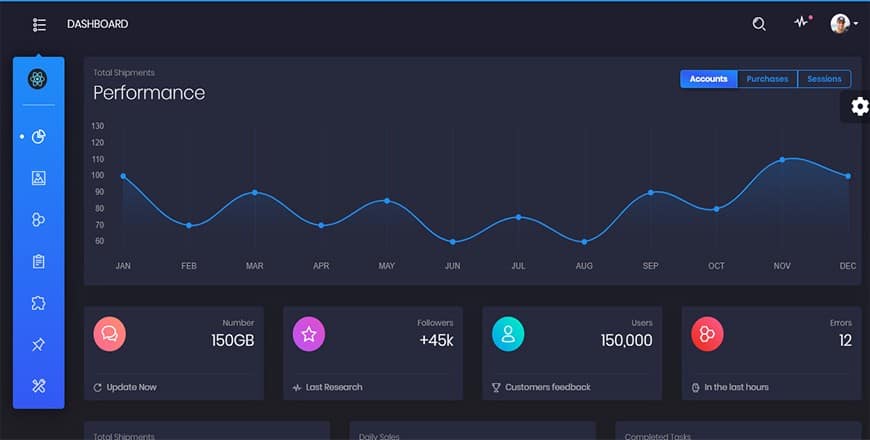The width and height of the screenshot is (870, 440).
Task: Open the activity pulse notifications icon
Action: 802,22
